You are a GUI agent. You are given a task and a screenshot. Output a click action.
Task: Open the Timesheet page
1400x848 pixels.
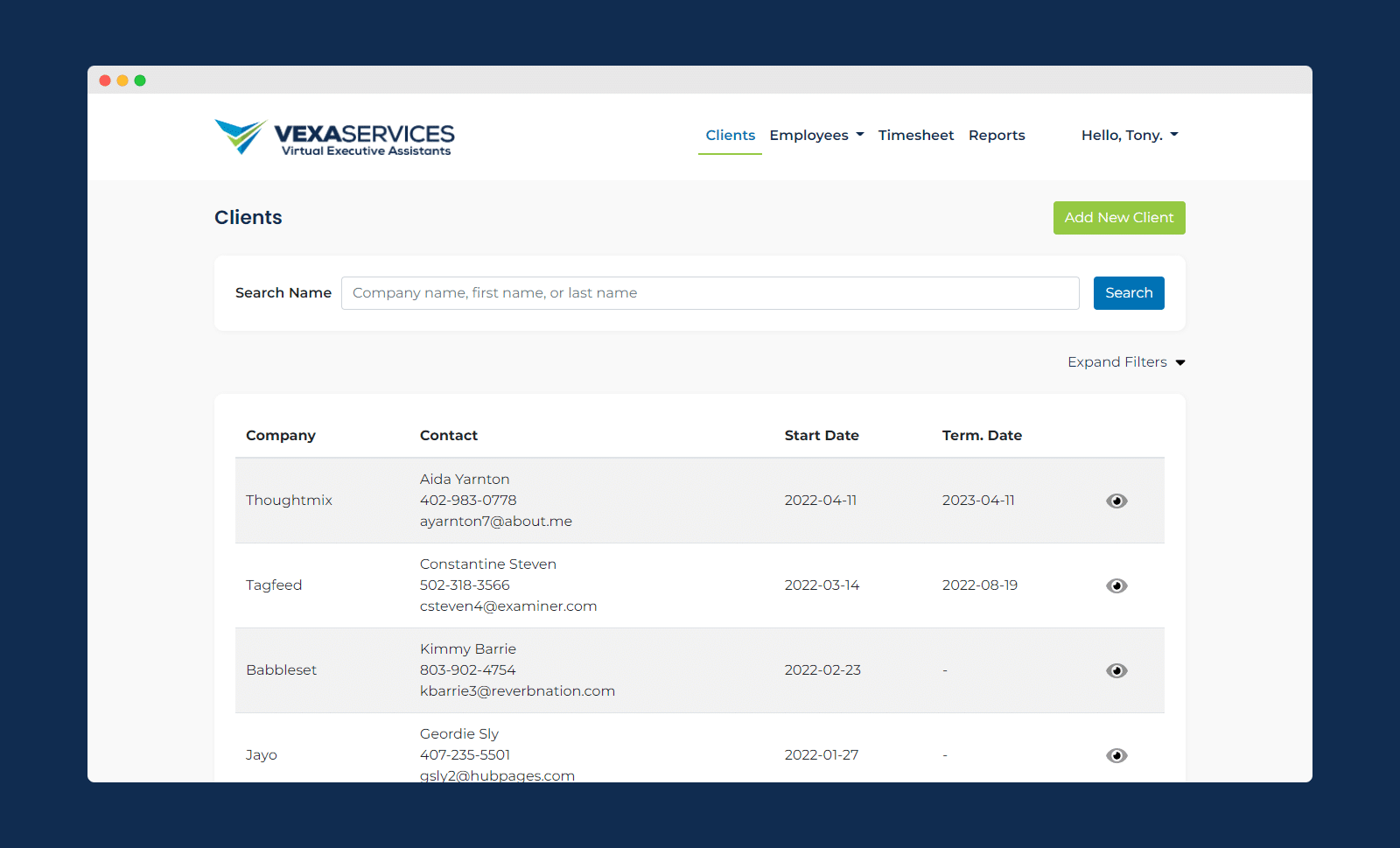[916, 135]
